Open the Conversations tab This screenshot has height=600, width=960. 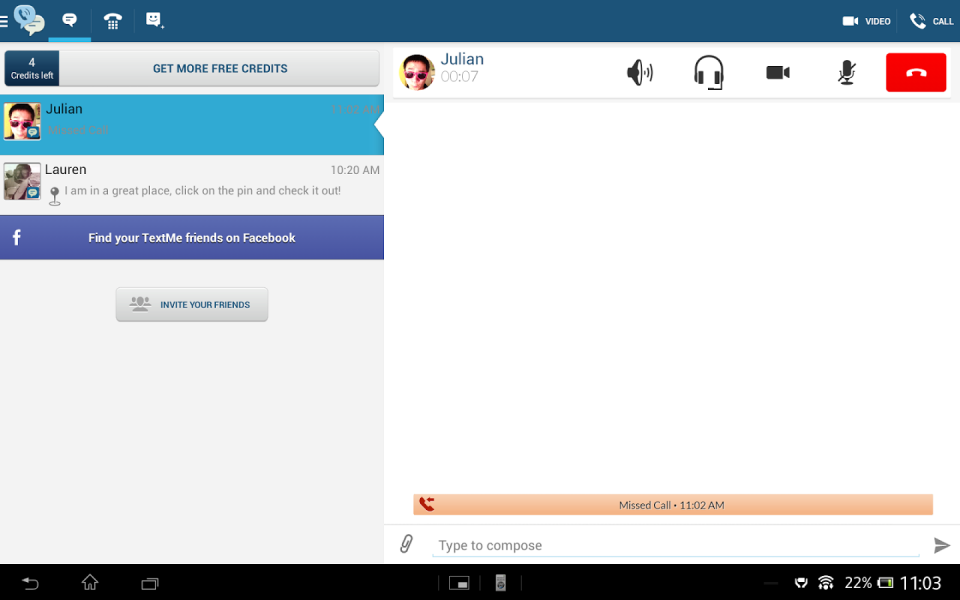70,20
